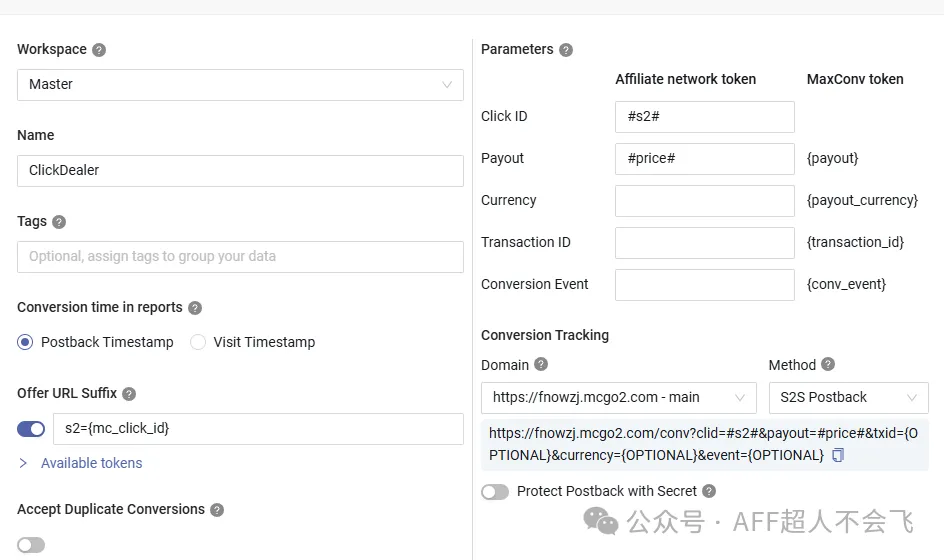Turn on Protect Postback with Secret
Viewport: 944px width, 560px height.
495,492
